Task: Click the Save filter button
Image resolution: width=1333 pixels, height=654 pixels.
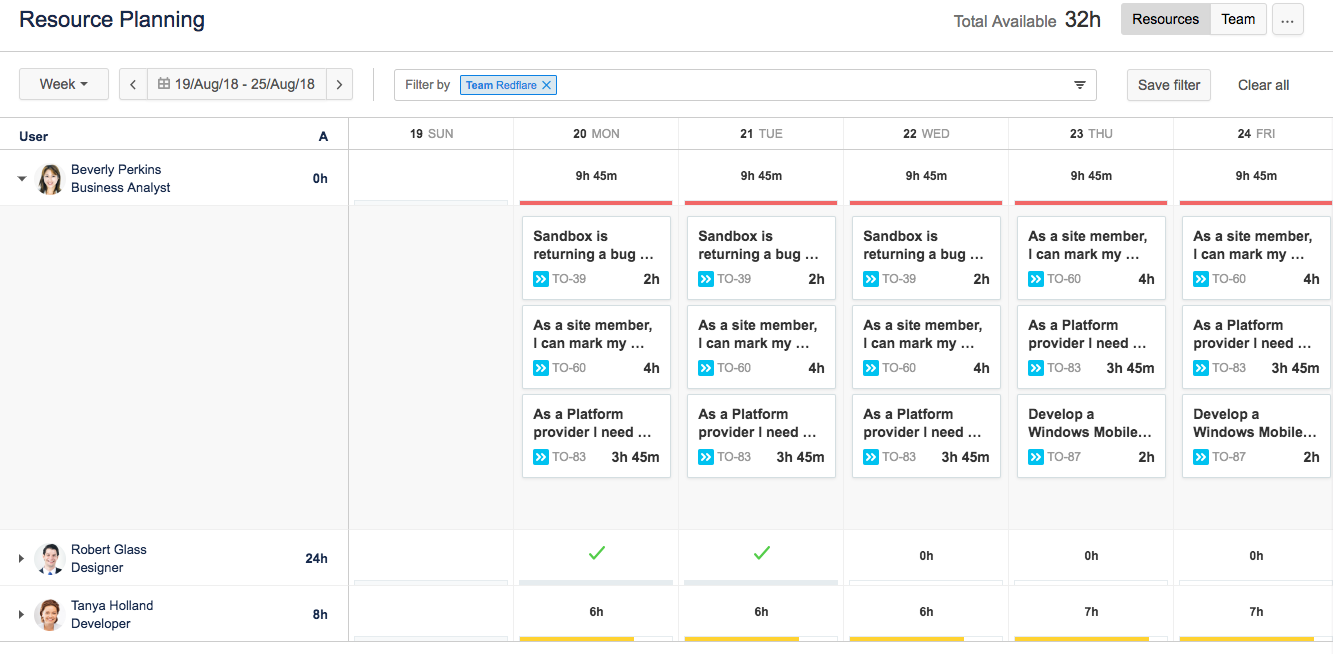Action: 1168,84
